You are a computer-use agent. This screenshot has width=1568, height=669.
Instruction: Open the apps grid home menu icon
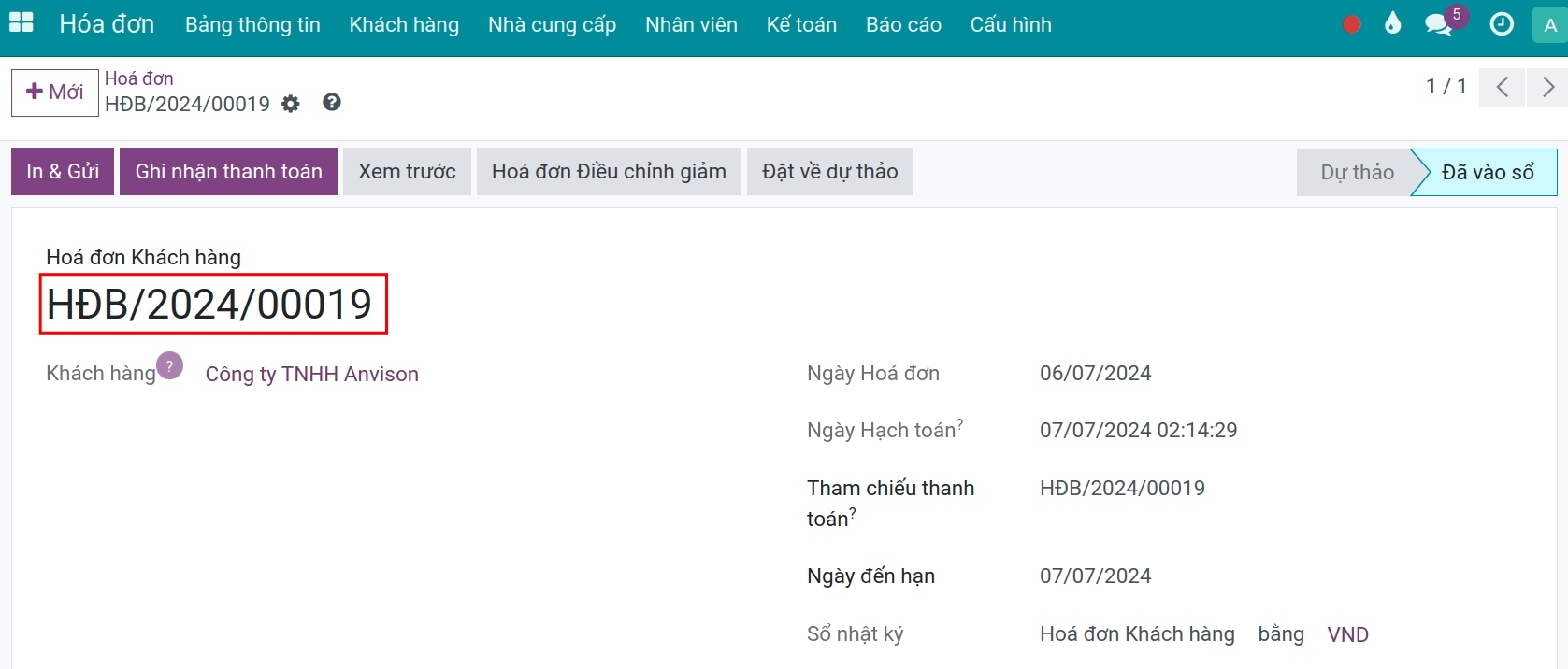pyautogui.click(x=21, y=23)
